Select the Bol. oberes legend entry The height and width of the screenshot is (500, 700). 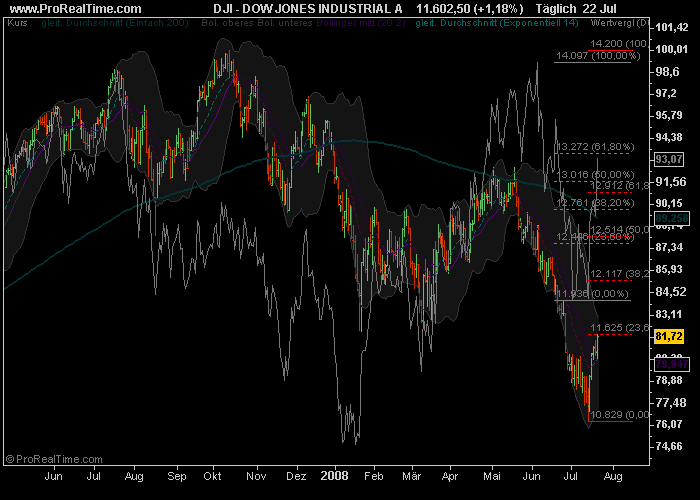pyautogui.click(x=228, y=23)
